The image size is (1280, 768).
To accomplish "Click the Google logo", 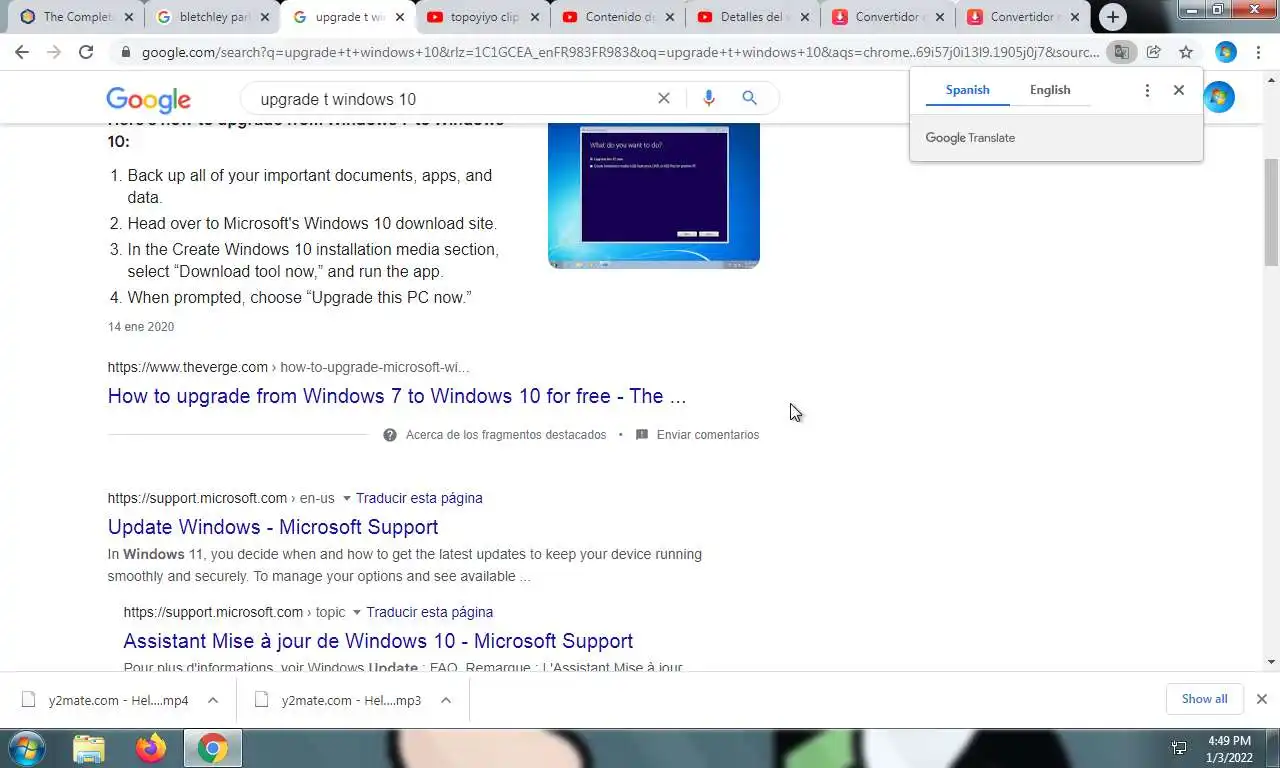I will tap(148, 99).
